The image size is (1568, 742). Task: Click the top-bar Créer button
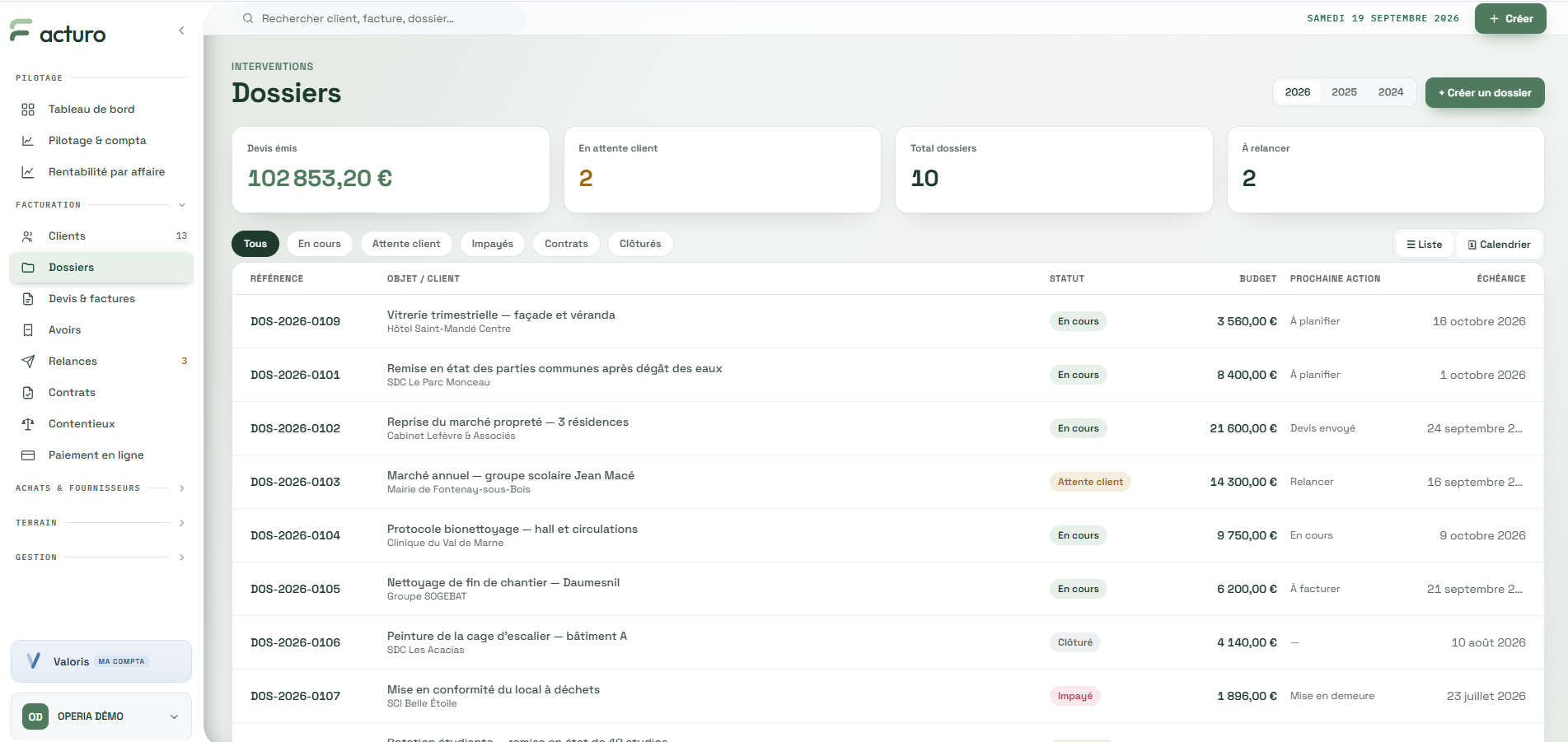1510,18
